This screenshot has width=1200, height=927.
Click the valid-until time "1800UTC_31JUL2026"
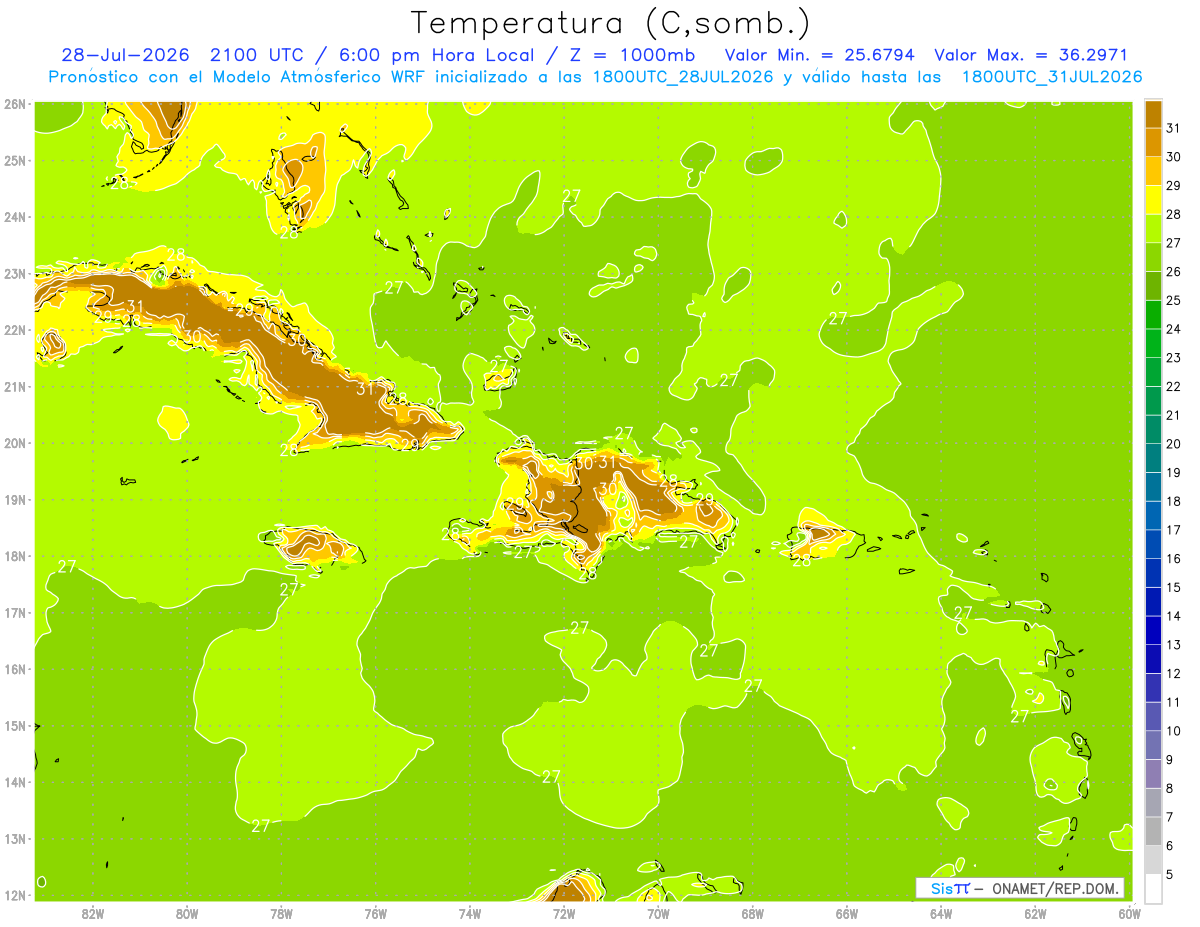coord(1052,77)
